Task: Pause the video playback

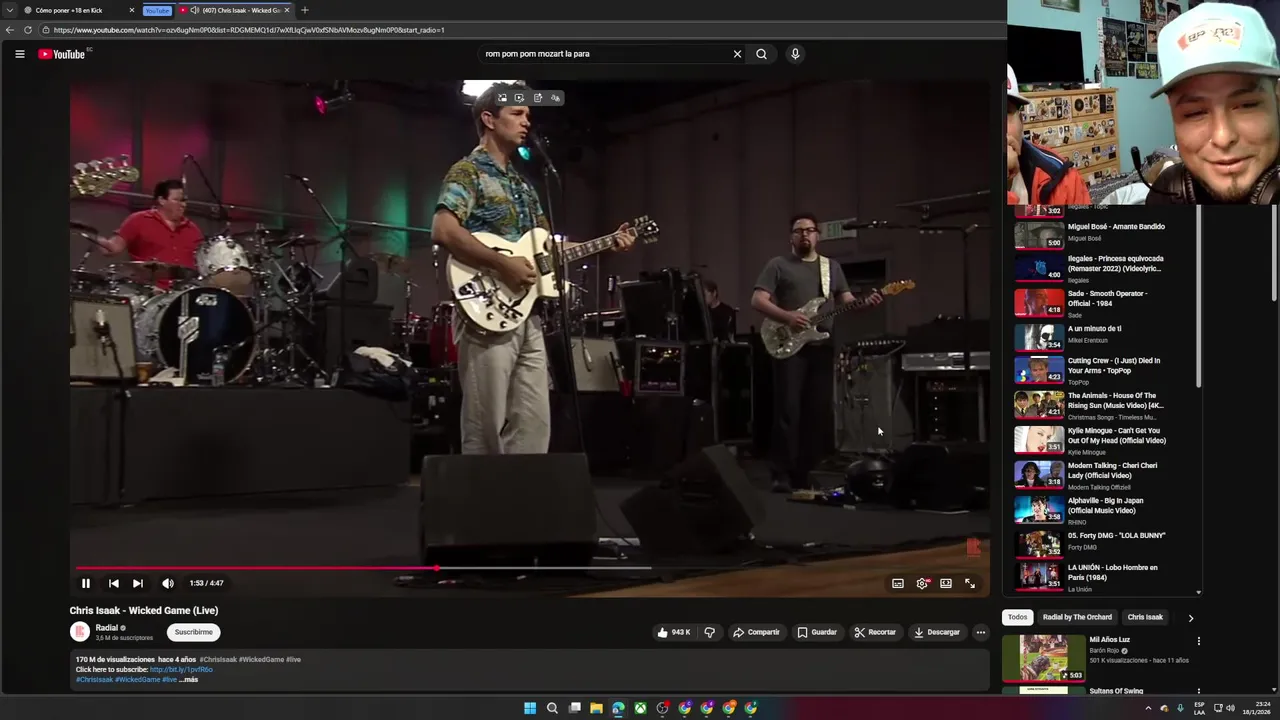Action: point(86,583)
